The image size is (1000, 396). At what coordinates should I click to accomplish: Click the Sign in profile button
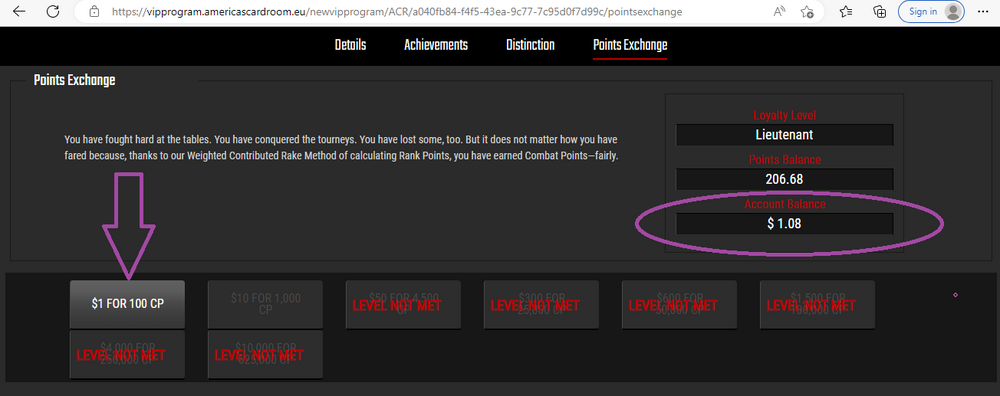point(930,11)
